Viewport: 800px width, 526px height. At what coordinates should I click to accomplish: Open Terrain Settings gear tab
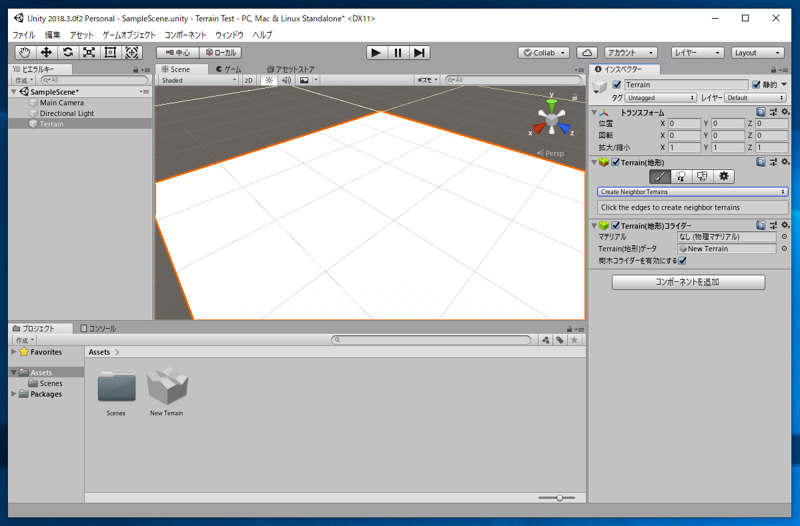[723, 177]
